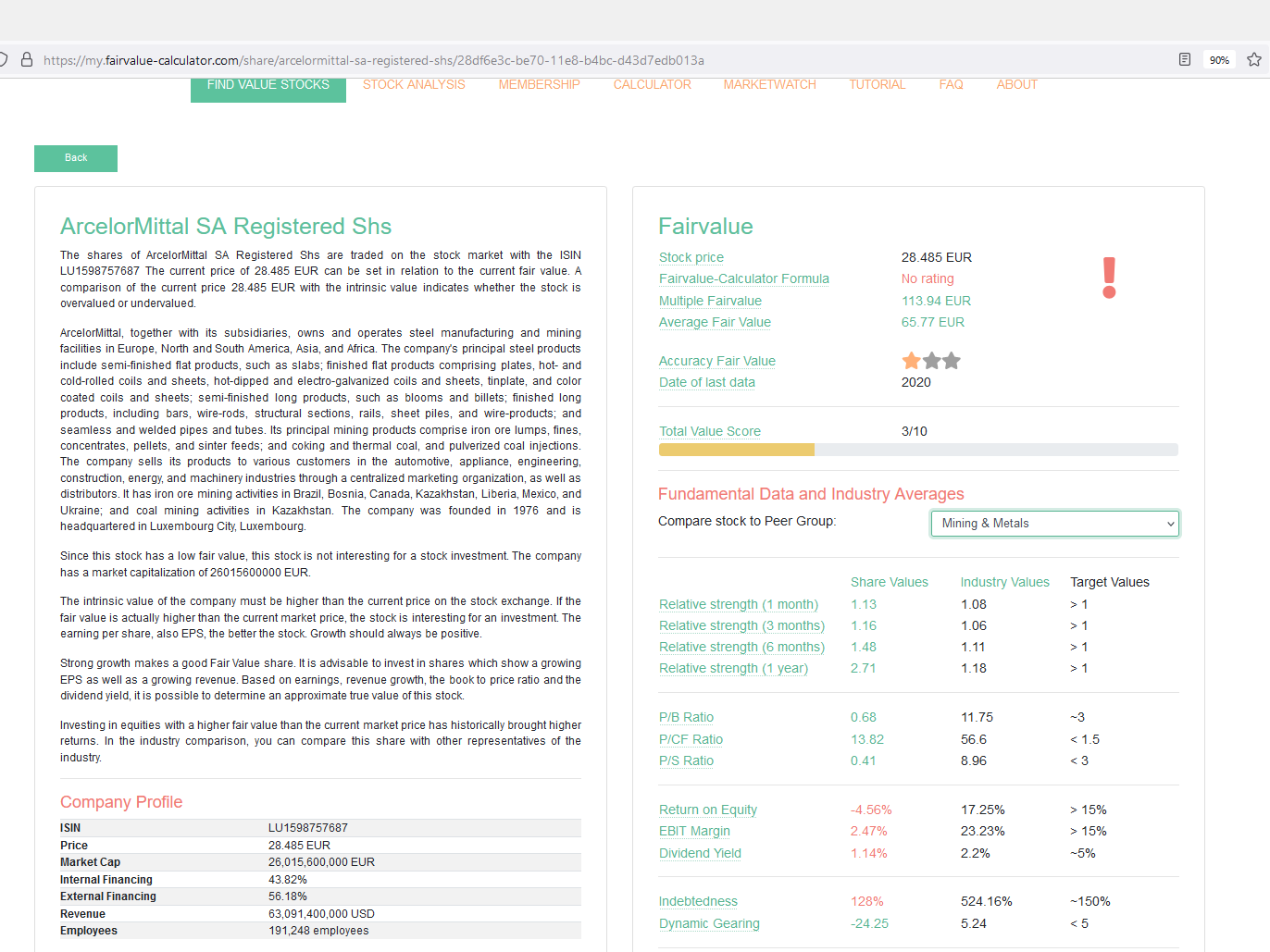Click the Total Value Score progress bar

pyautogui.click(x=918, y=450)
